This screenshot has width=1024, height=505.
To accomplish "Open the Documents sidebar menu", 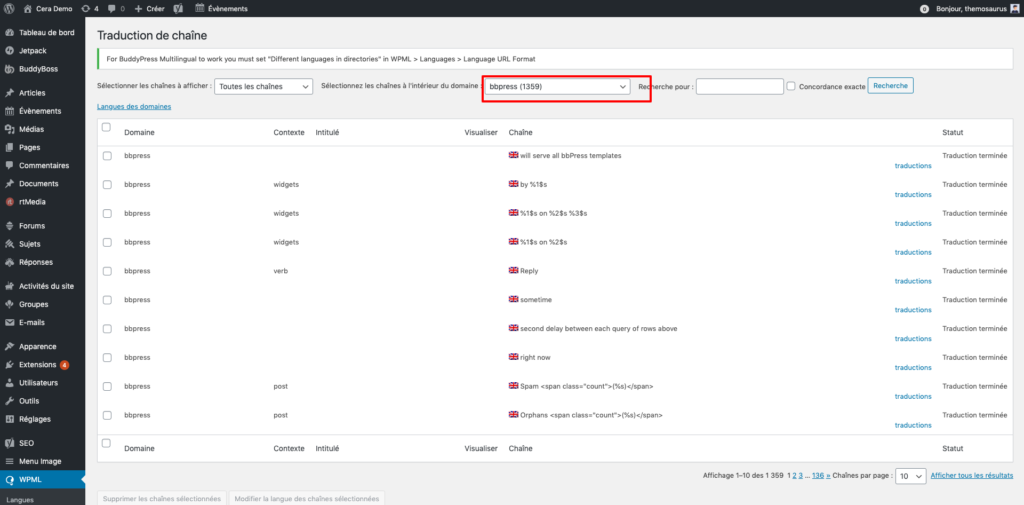I will tap(39, 184).
